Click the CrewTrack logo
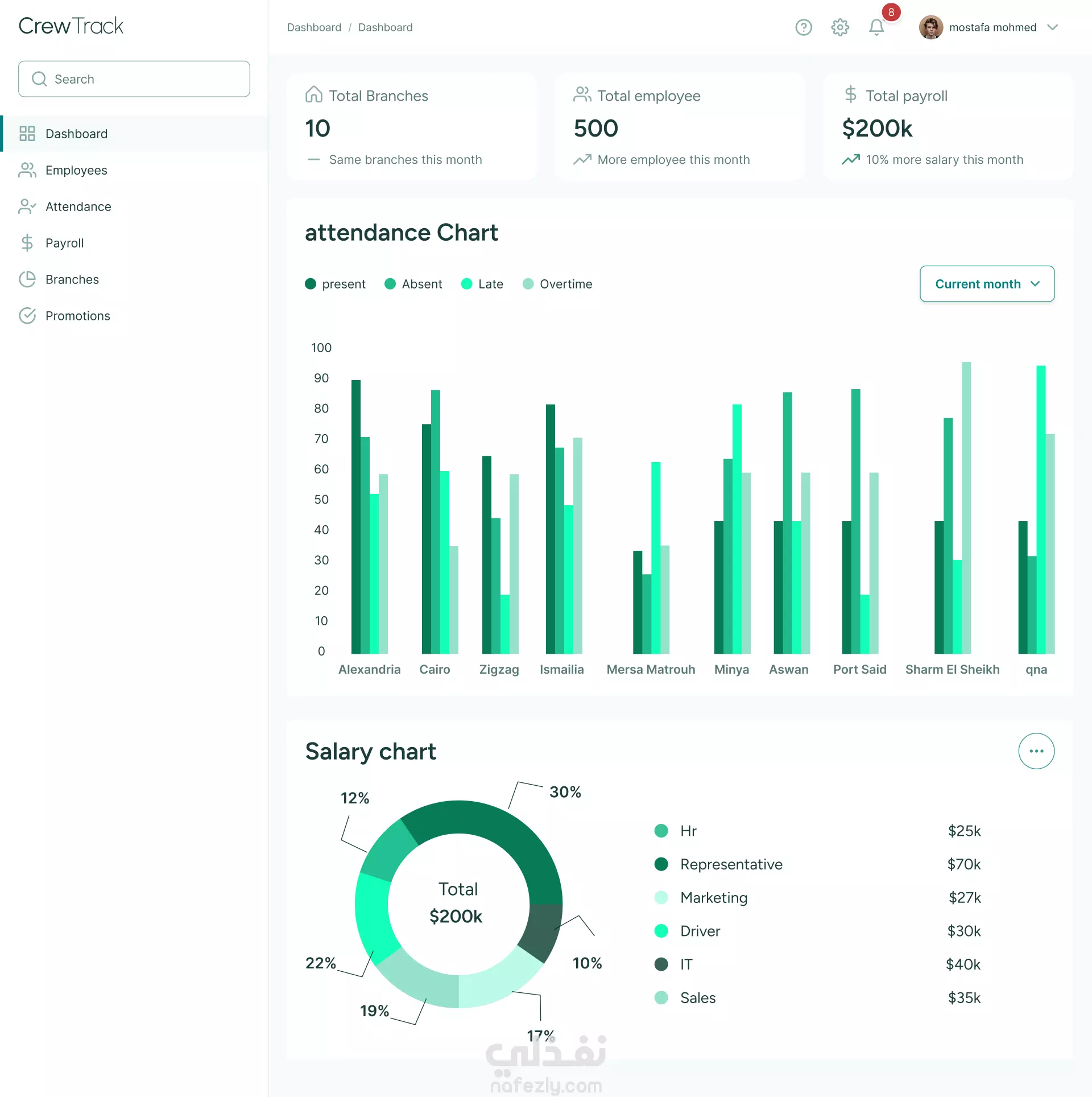 click(x=71, y=26)
